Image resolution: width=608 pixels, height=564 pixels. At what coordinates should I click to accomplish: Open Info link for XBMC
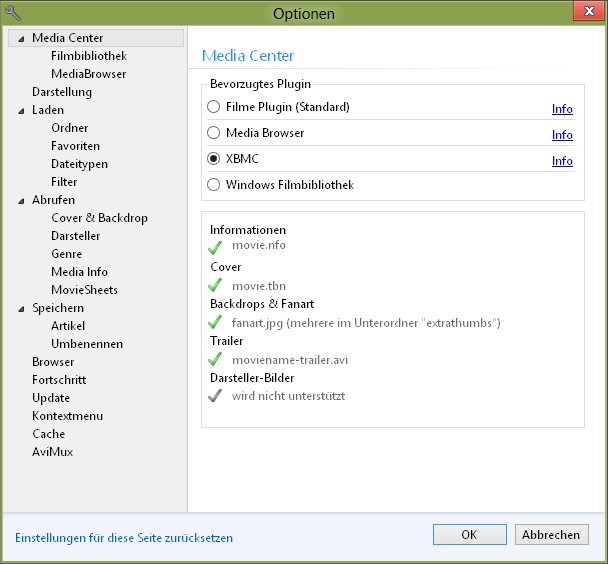562,161
